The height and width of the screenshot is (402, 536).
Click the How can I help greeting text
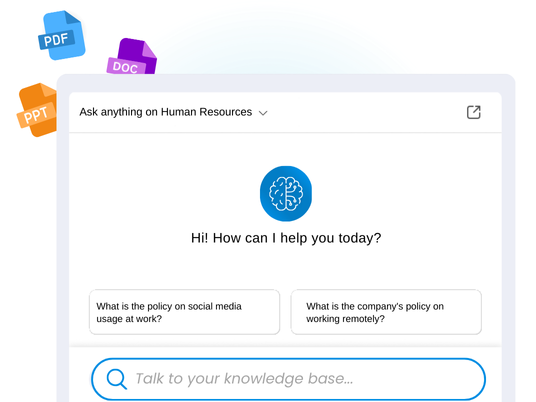(x=286, y=238)
